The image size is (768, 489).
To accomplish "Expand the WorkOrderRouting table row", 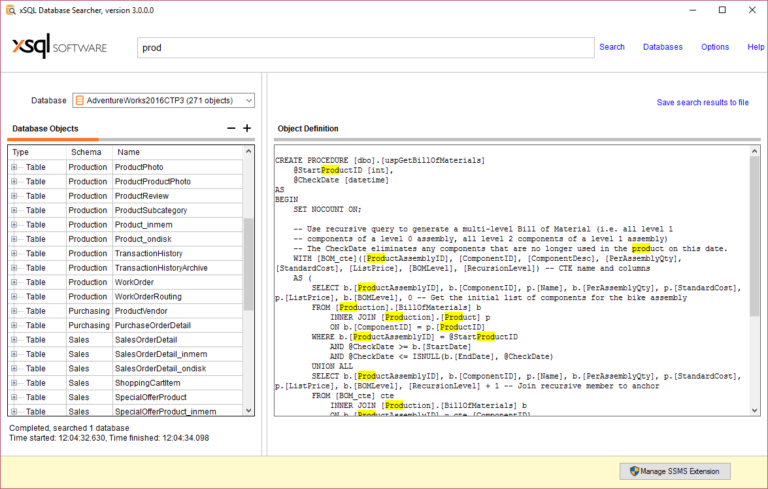I will [x=14, y=296].
